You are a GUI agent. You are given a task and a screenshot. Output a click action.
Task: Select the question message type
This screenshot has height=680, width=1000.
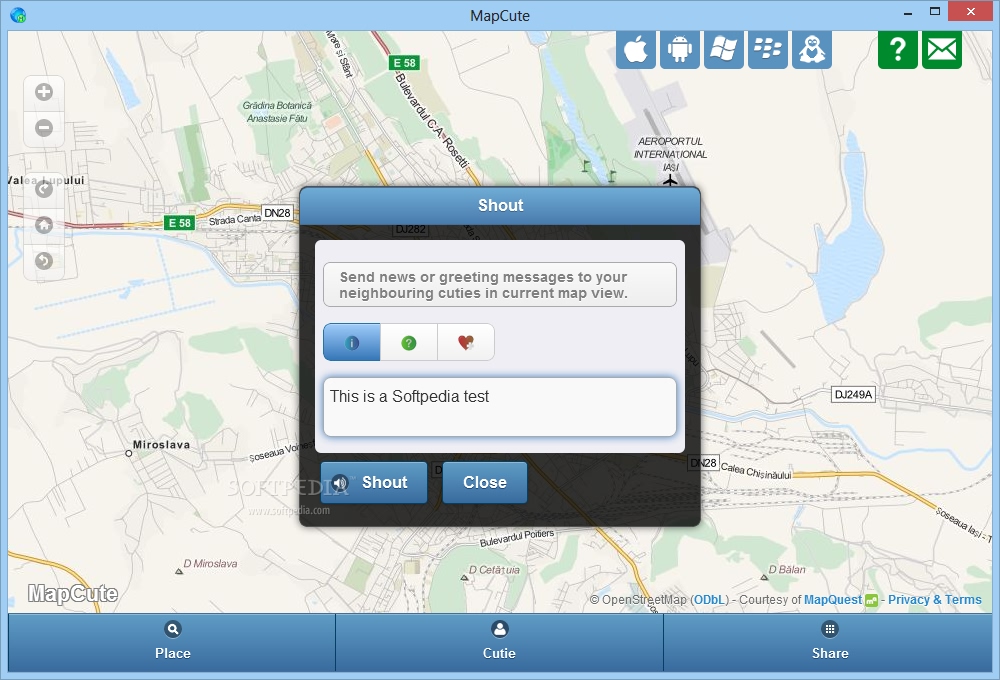tap(409, 343)
